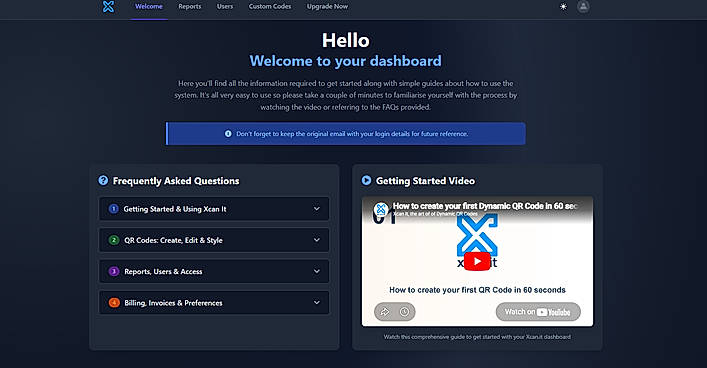707x368 pixels.
Task: Click the 'Don't forget to keep the original email' notice text
Action: (x=352, y=133)
